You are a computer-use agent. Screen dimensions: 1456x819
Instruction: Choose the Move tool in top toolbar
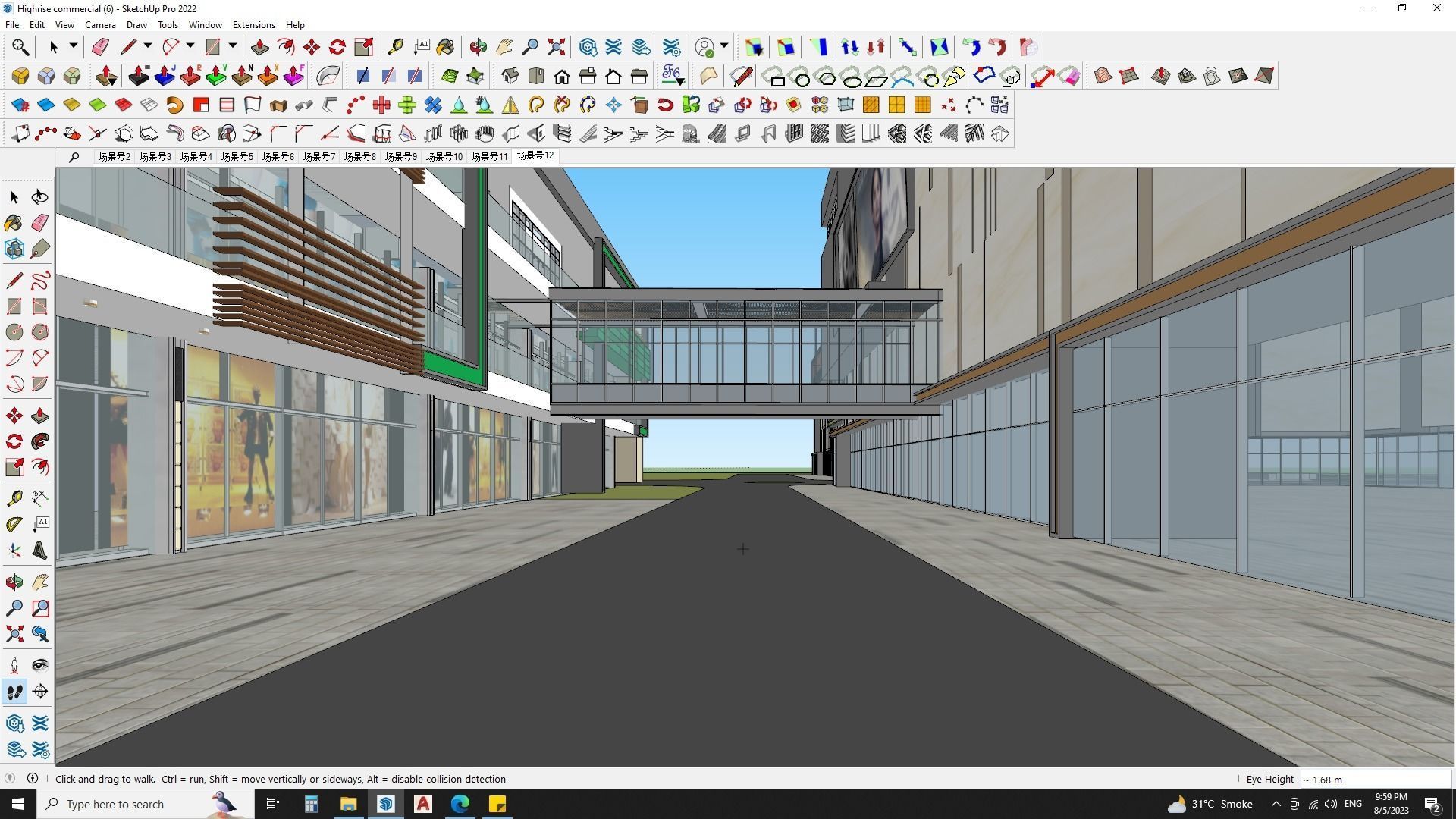click(x=311, y=47)
